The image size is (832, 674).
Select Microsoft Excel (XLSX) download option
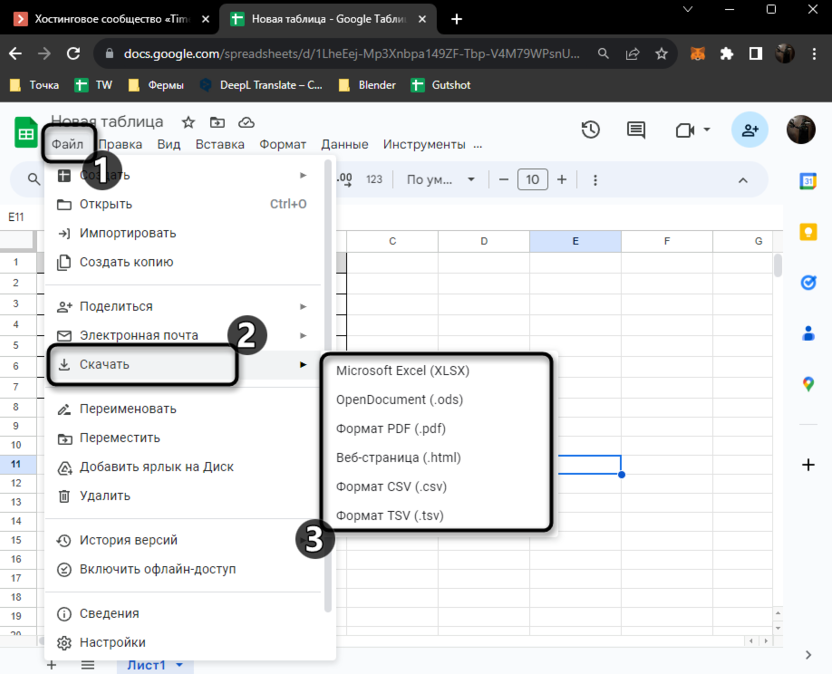tap(403, 370)
